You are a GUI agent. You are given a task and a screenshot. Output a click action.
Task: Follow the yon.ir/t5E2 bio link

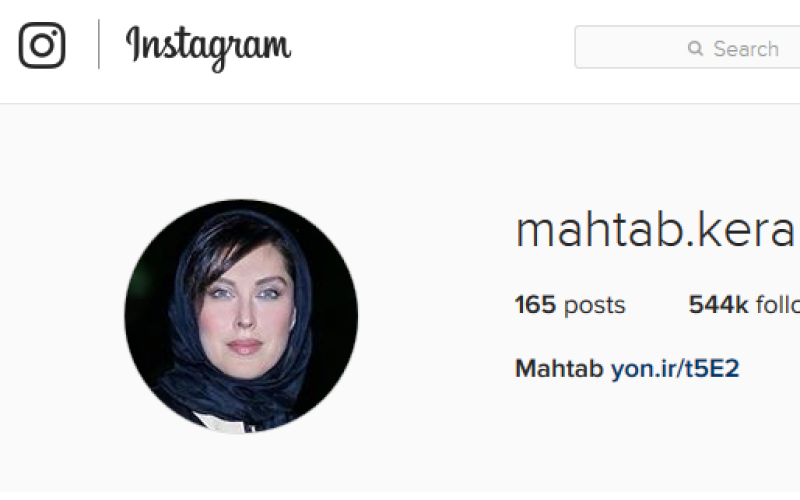pyautogui.click(x=675, y=369)
